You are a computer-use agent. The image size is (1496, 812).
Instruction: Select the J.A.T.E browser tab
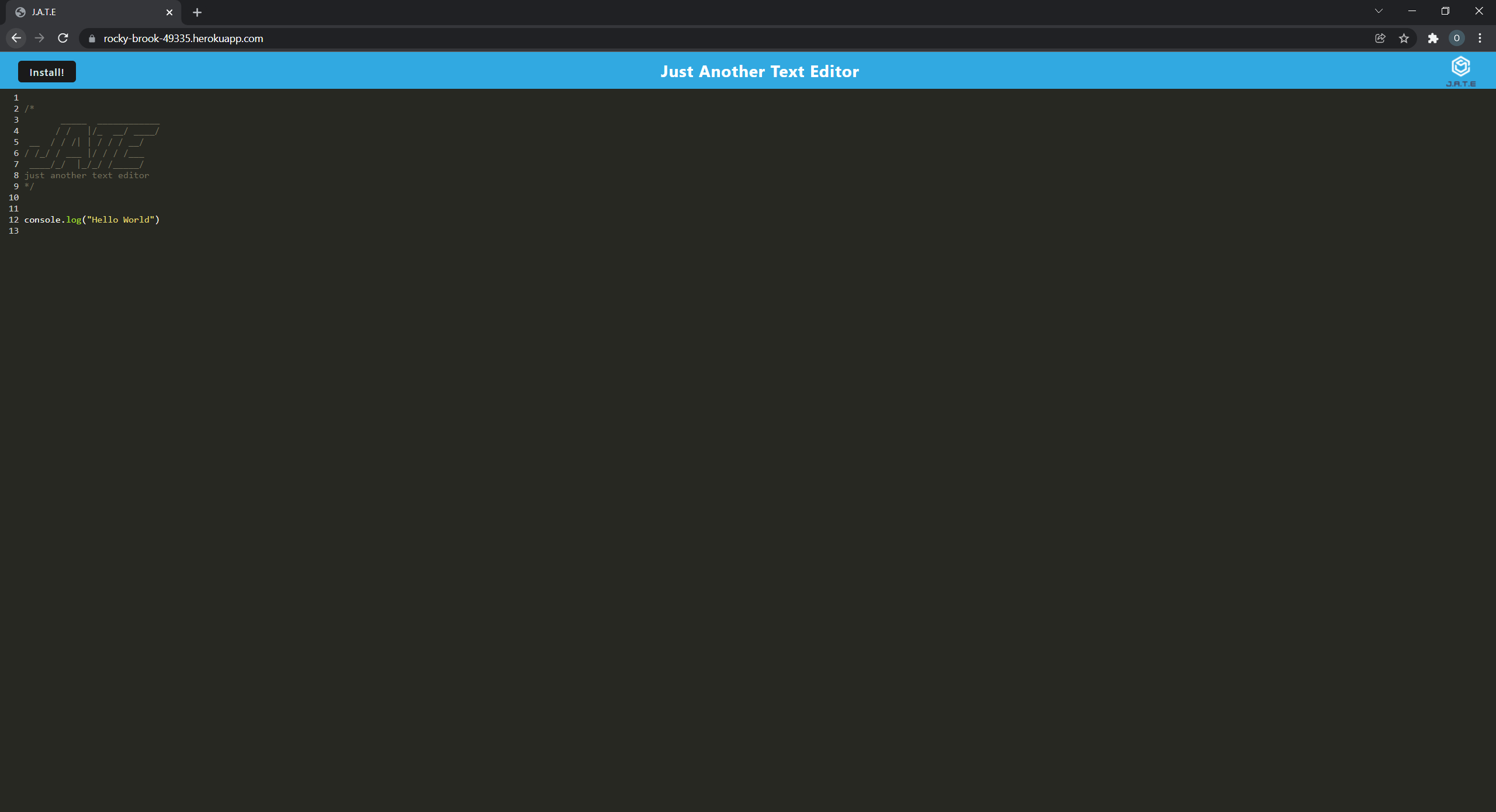click(x=93, y=12)
